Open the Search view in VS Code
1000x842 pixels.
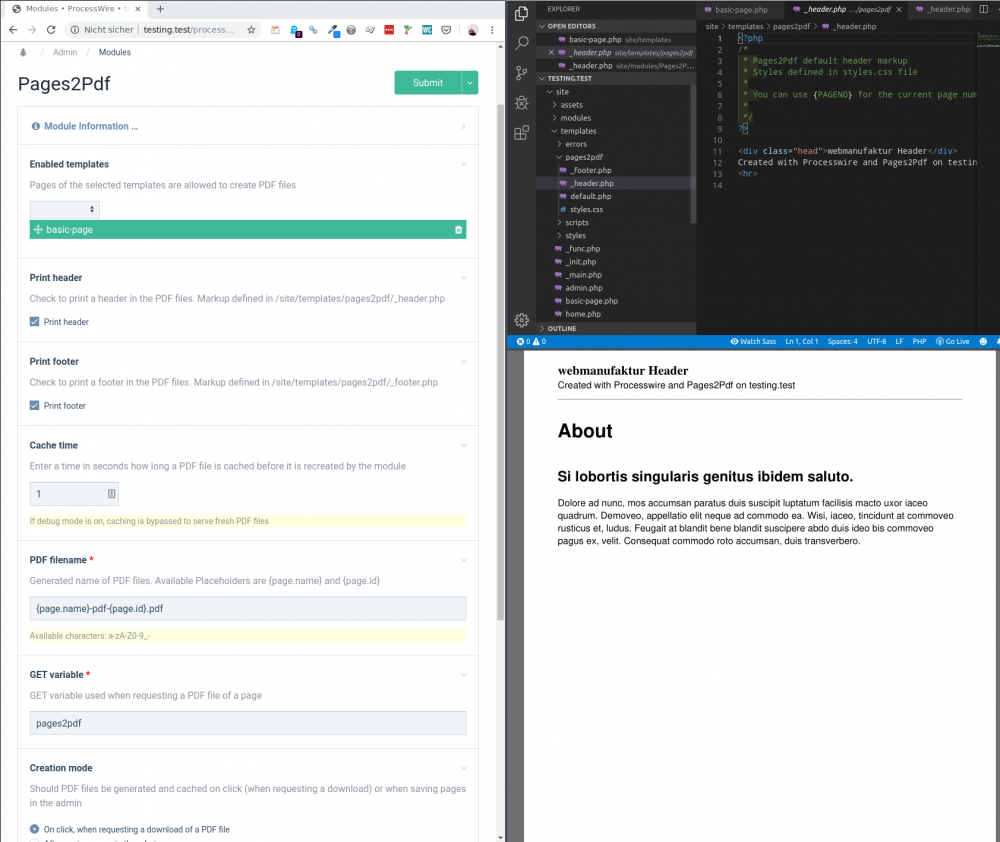click(521, 43)
